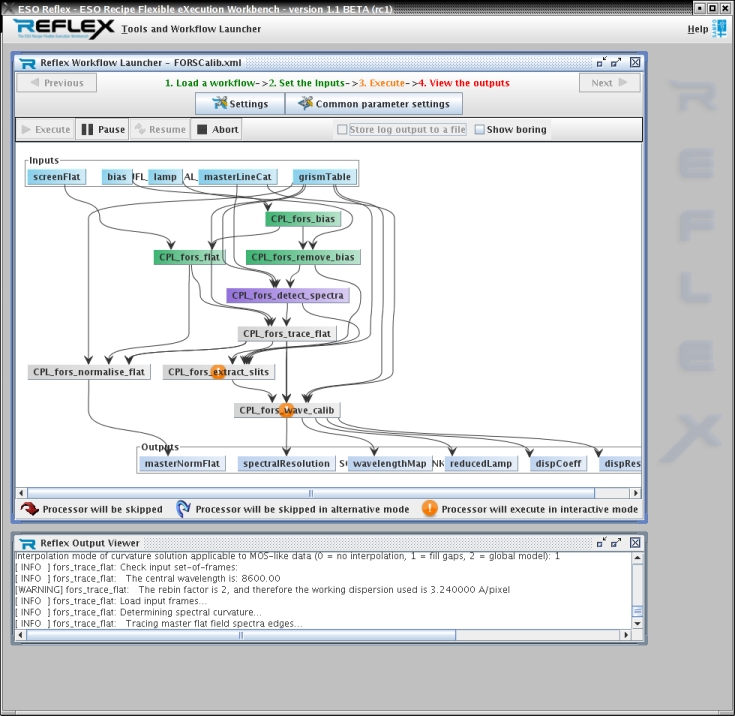Abort the workflow execution
Image resolution: width=735 pixels, height=716 pixels.
tap(217, 130)
